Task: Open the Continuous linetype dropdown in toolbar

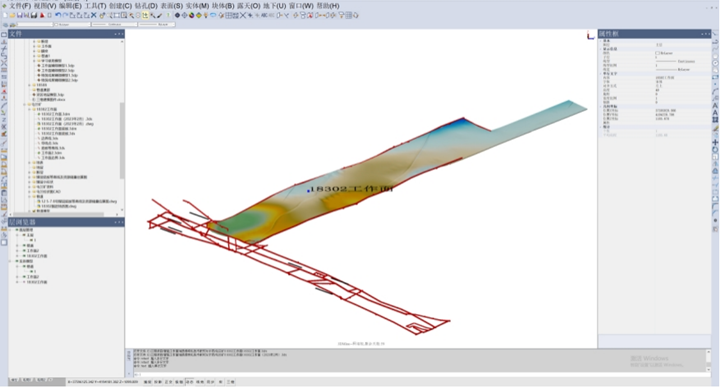Action: pyautogui.click(x=114, y=24)
